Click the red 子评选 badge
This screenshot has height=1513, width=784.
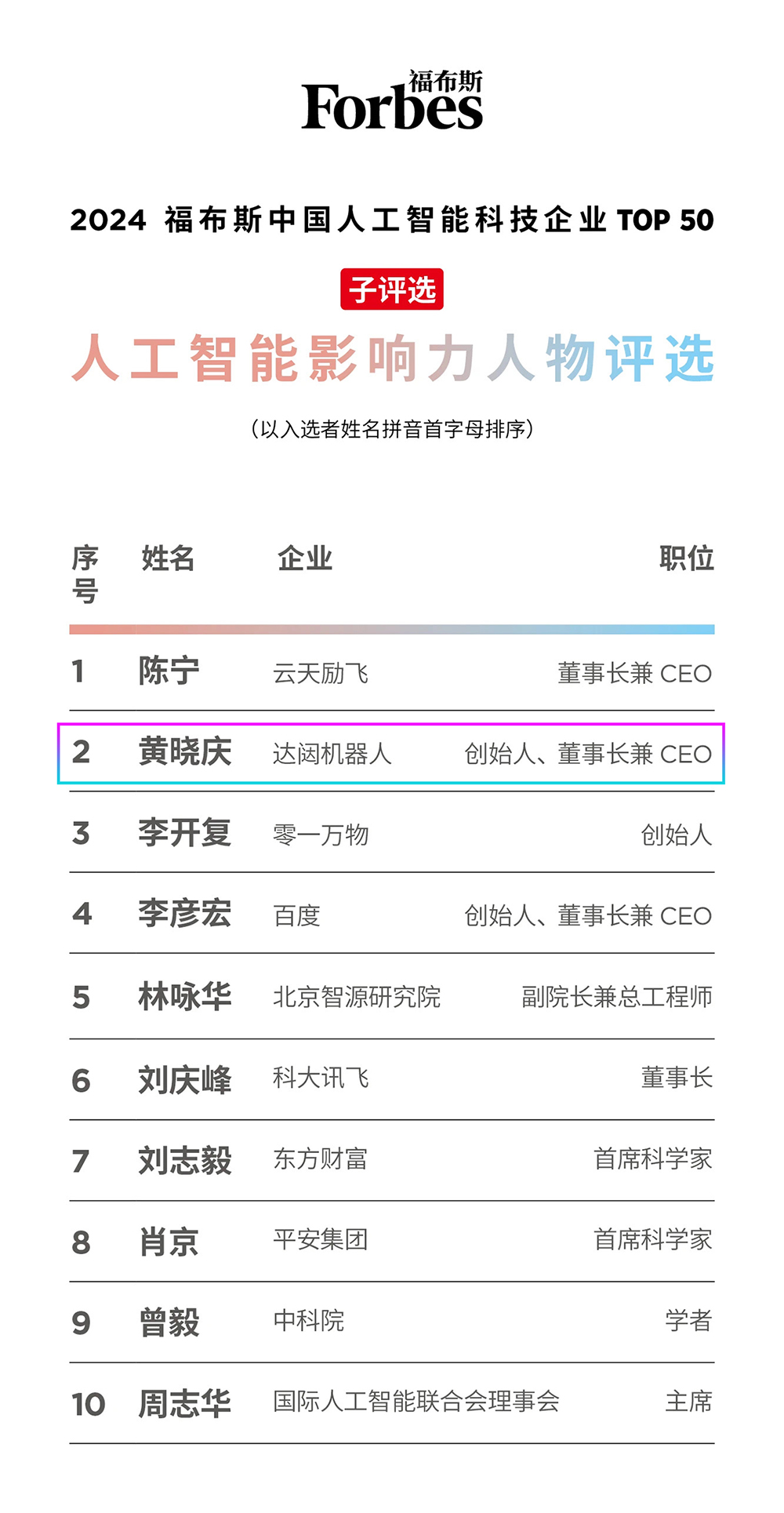392,289
